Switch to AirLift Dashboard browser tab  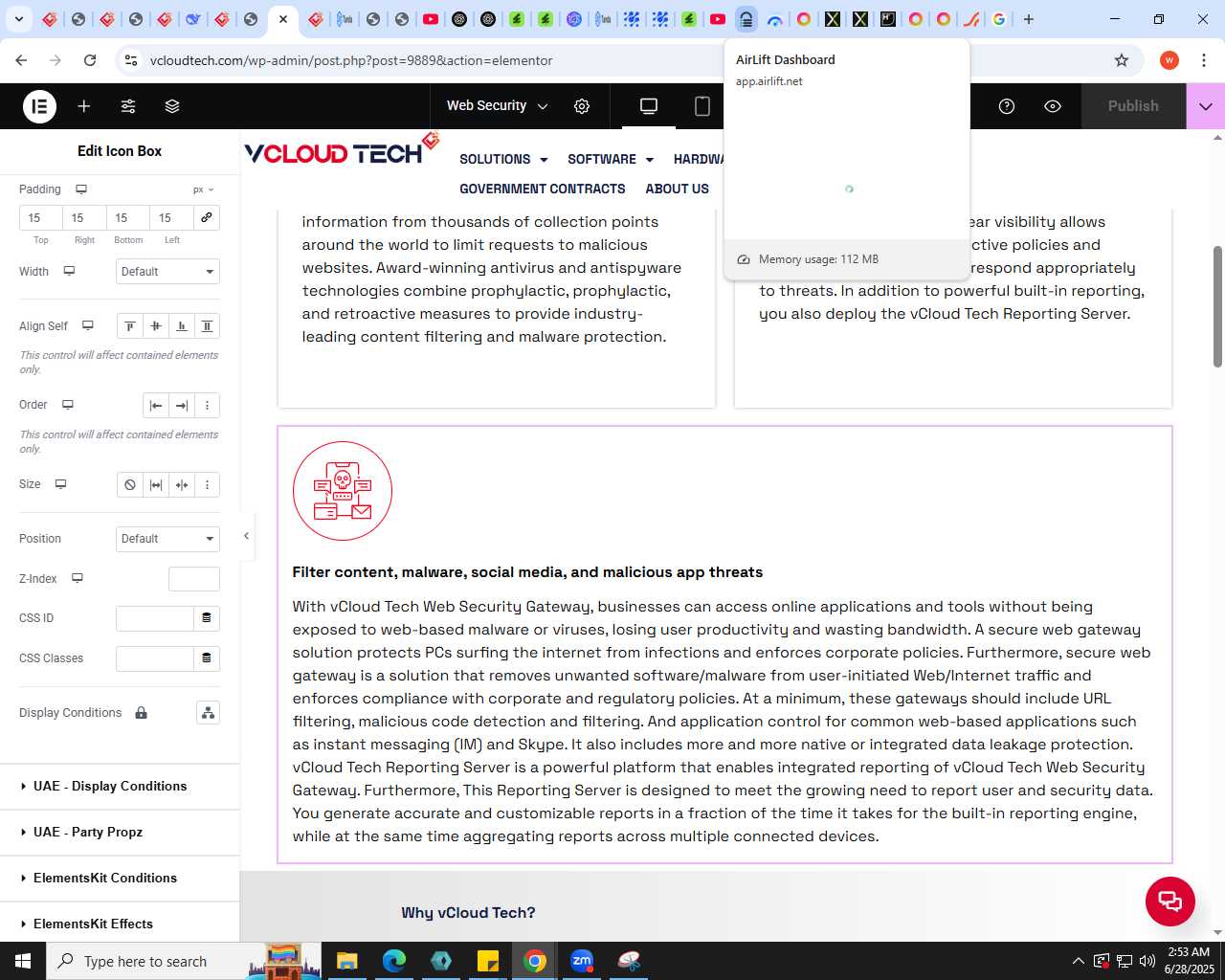click(x=746, y=19)
